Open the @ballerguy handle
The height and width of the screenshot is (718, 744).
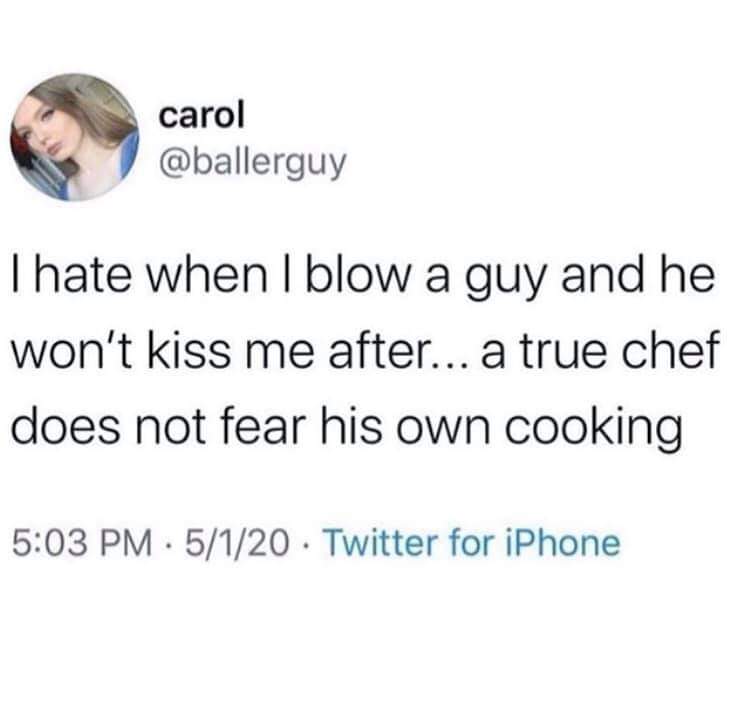point(253,164)
